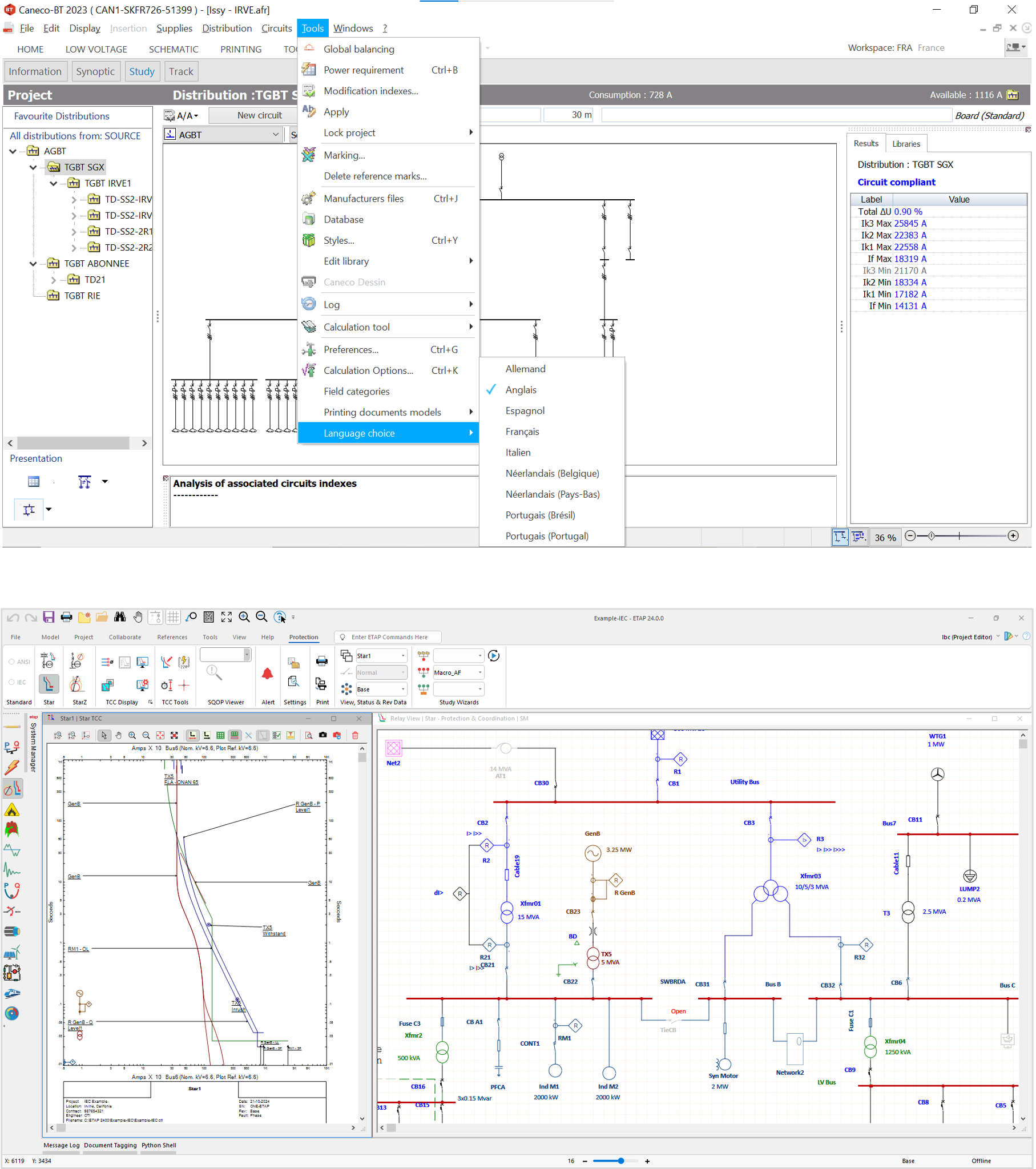Open the Star1 dropdown in View, Status & Rev Data

pyautogui.click(x=402, y=655)
